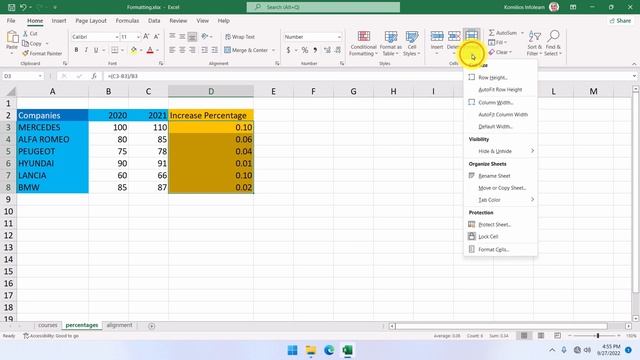Select the Format Painter brush

25,53
